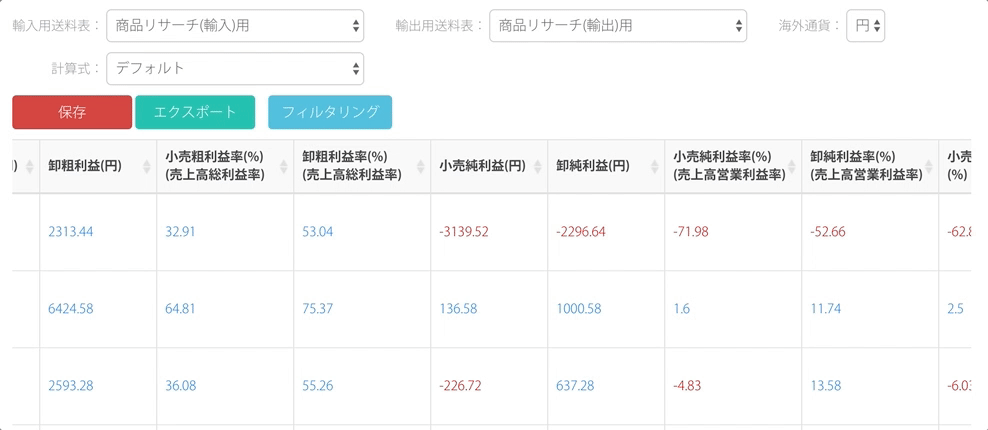
Task: Click the 1000.58 卸純利益 value
Action: click(x=579, y=309)
